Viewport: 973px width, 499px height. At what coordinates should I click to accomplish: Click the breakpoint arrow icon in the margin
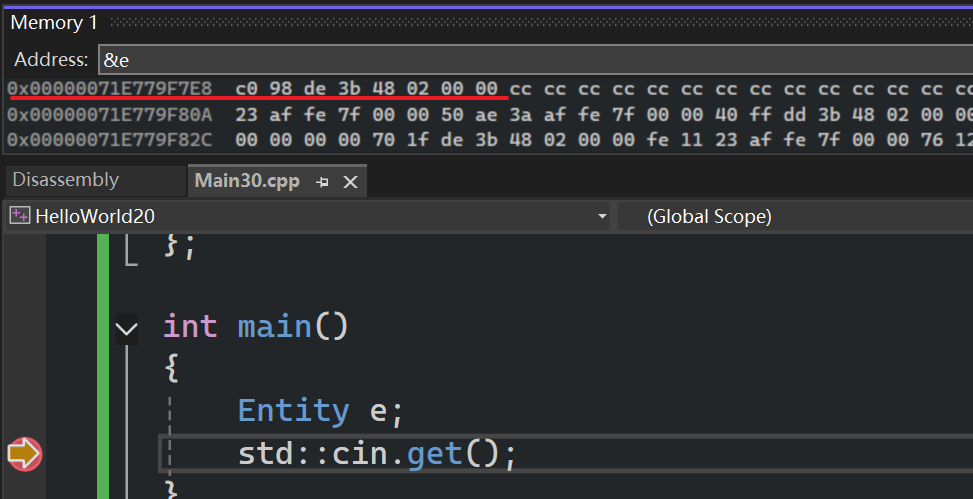point(24,454)
